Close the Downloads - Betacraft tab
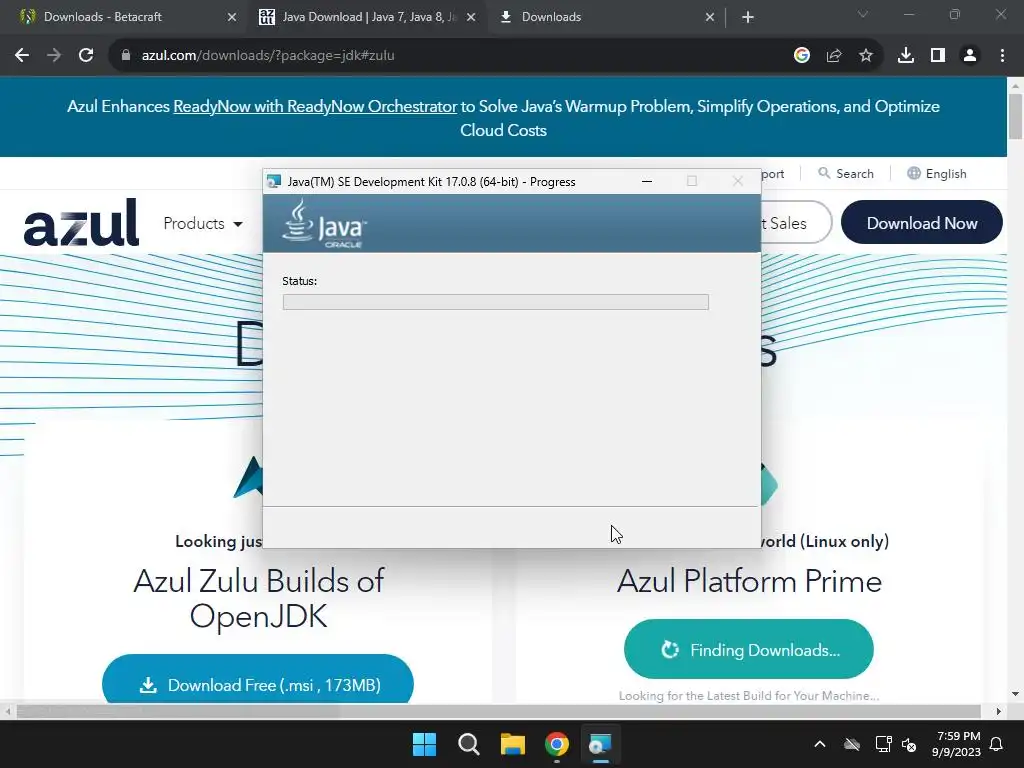This screenshot has height=768, width=1024. click(x=231, y=18)
